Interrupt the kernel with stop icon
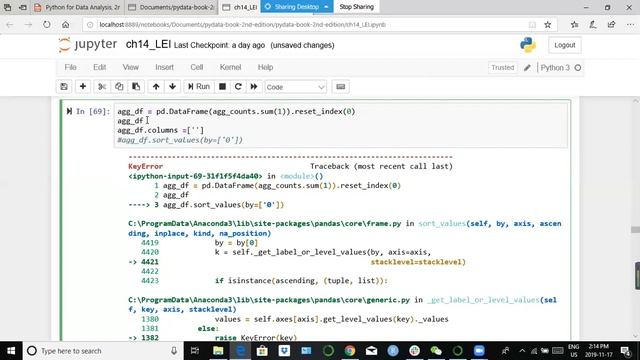This screenshot has width=640, height=360. (222, 87)
